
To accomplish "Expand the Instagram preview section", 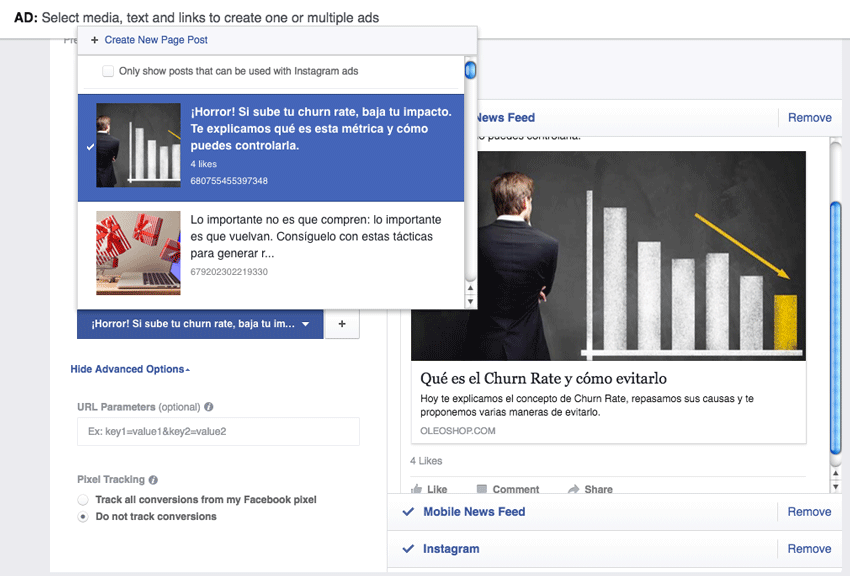I will [451, 548].
